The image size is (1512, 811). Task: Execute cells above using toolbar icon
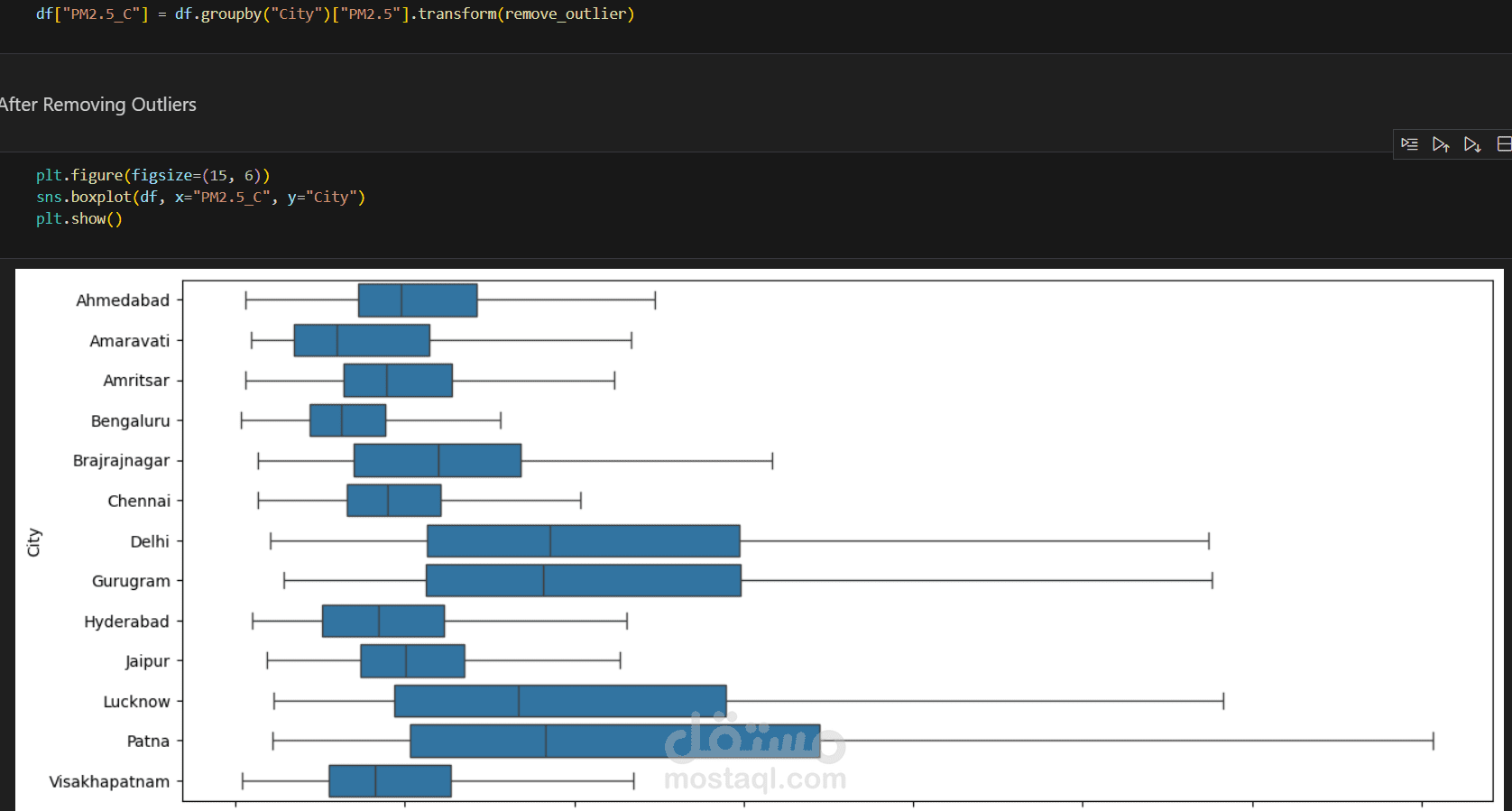pos(1441,144)
